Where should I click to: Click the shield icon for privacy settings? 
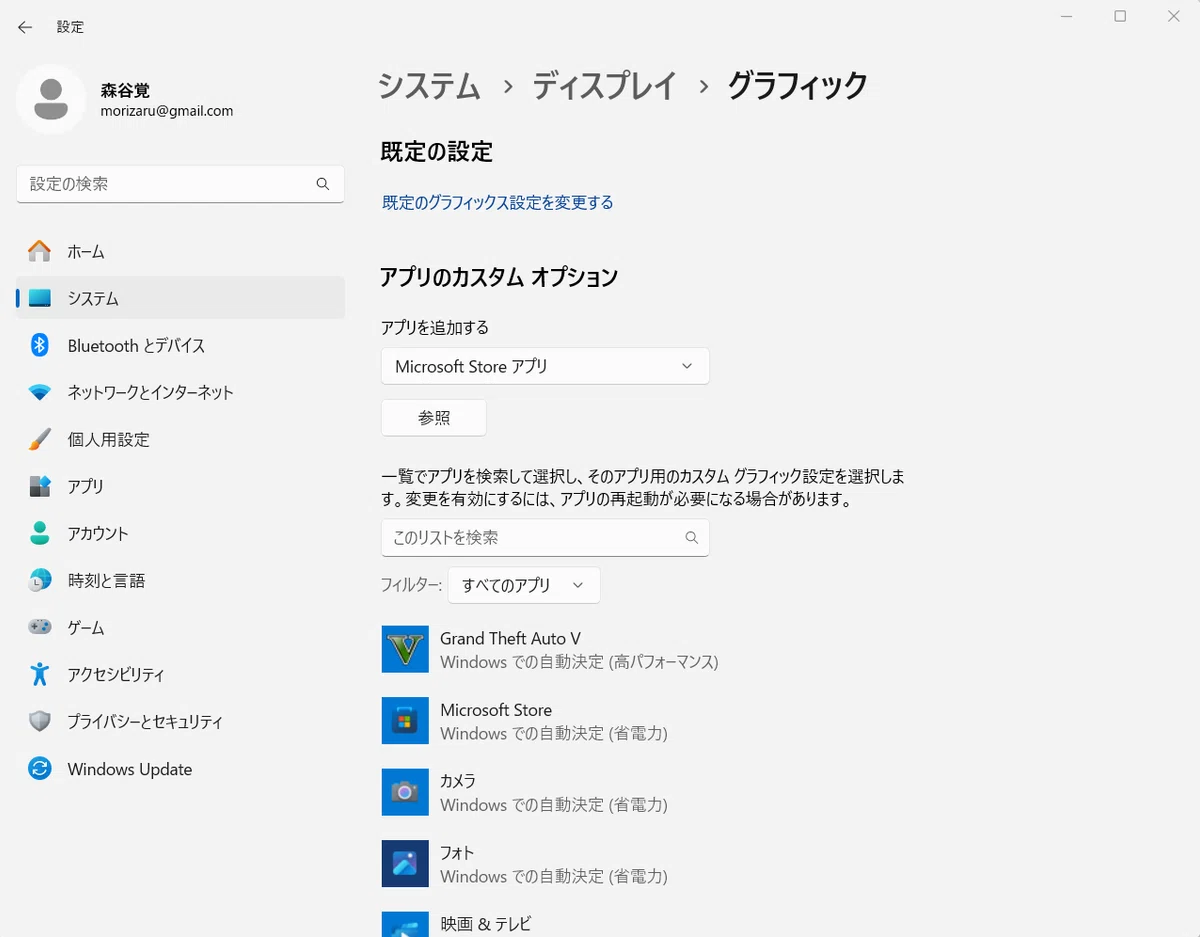[x=39, y=721]
